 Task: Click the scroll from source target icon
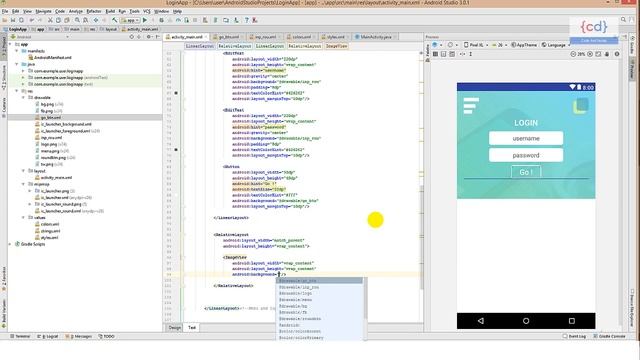(131, 37)
